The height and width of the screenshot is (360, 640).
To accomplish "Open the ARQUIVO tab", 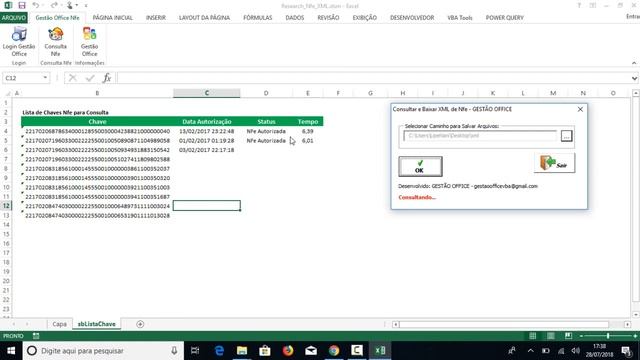I will point(14,18).
